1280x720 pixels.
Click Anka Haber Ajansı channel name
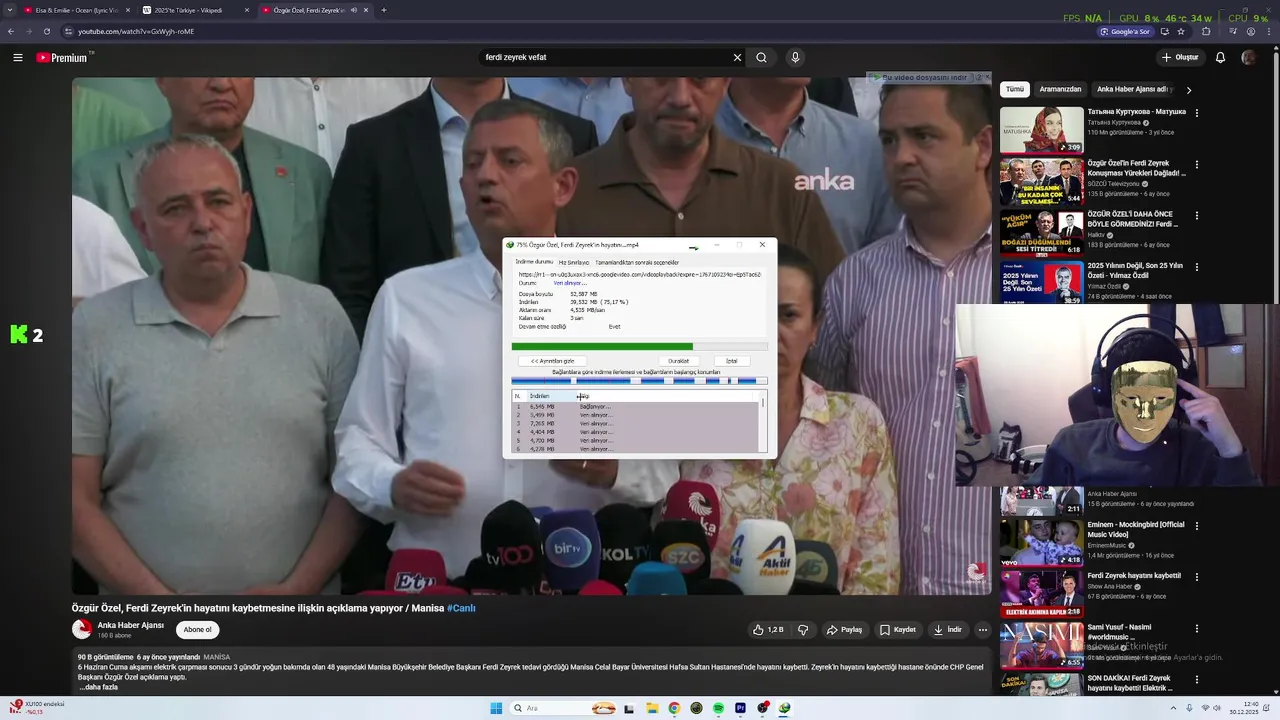(x=130, y=625)
